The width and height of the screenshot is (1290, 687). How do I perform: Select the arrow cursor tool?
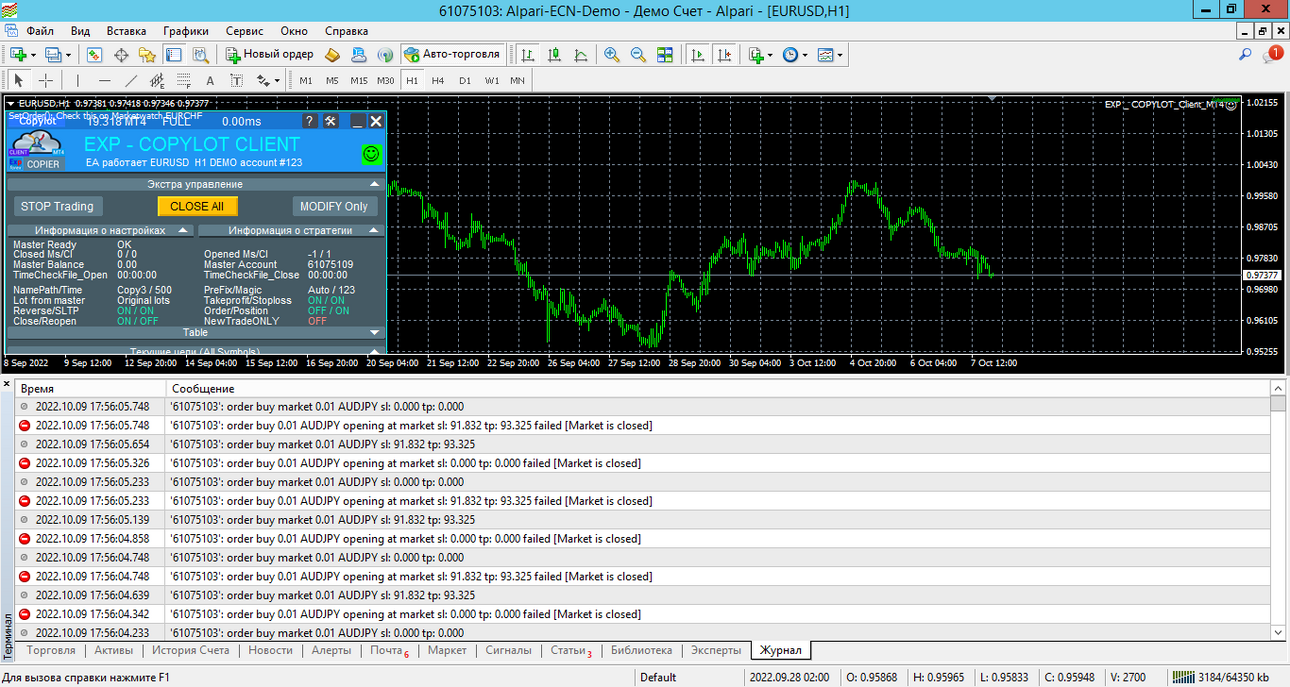18,80
